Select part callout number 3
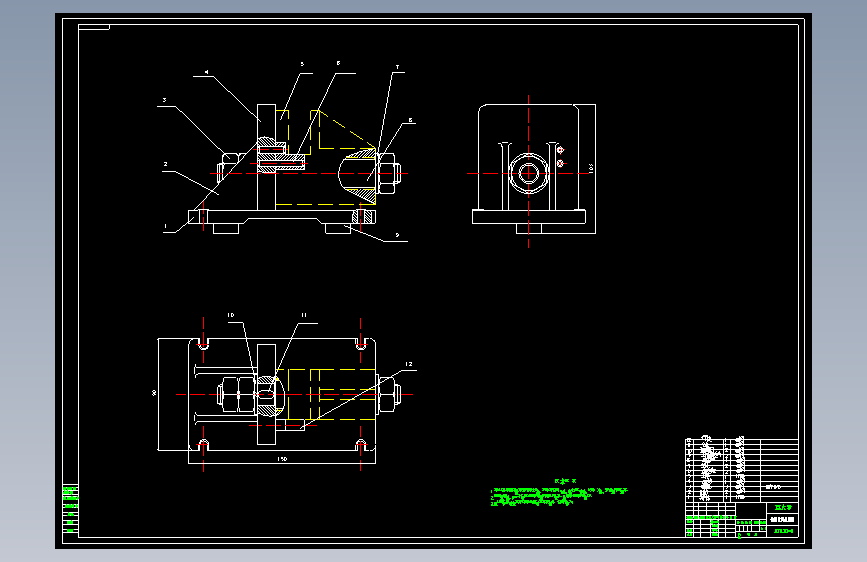 (164, 100)
